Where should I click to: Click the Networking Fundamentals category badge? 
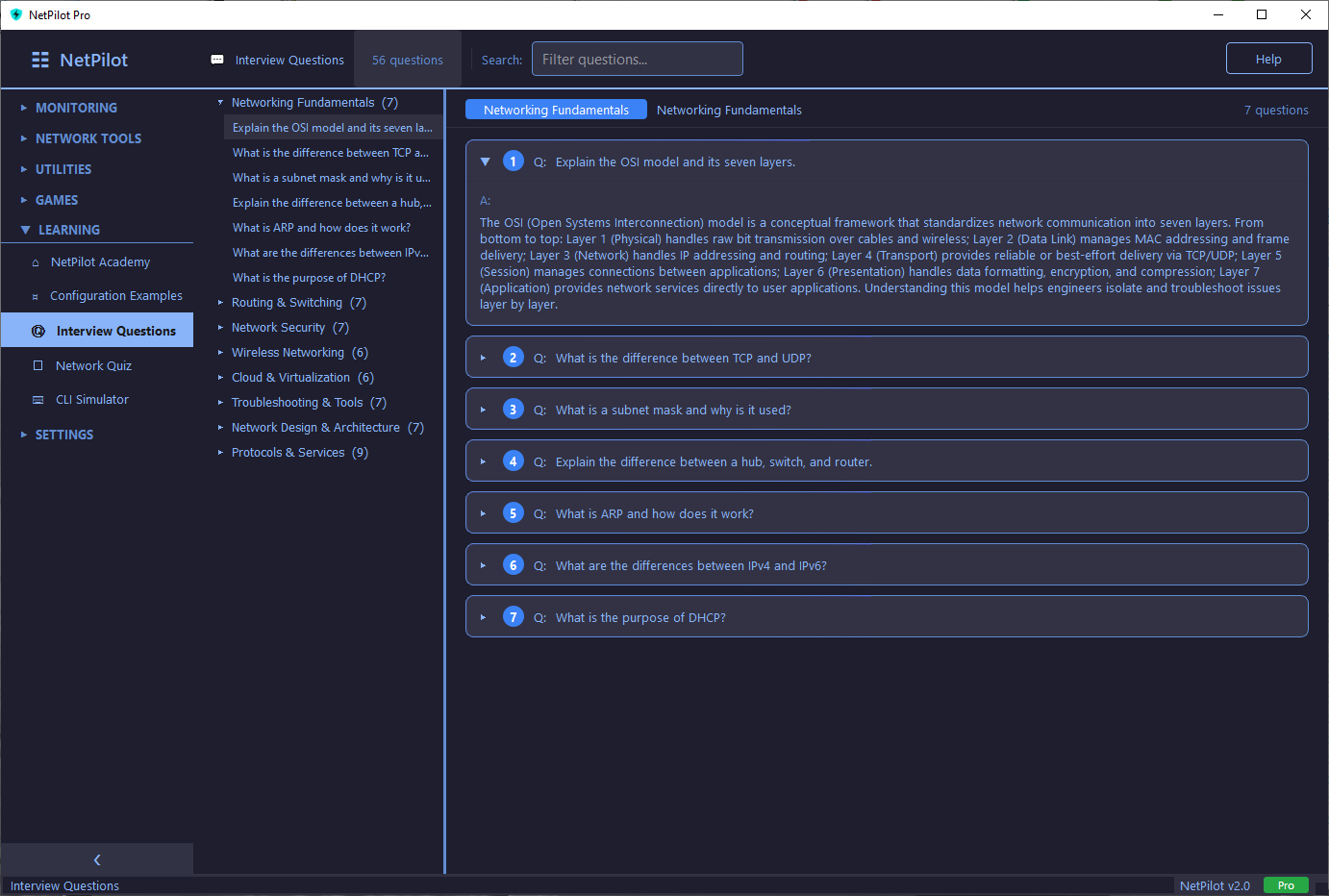point(556,110)
